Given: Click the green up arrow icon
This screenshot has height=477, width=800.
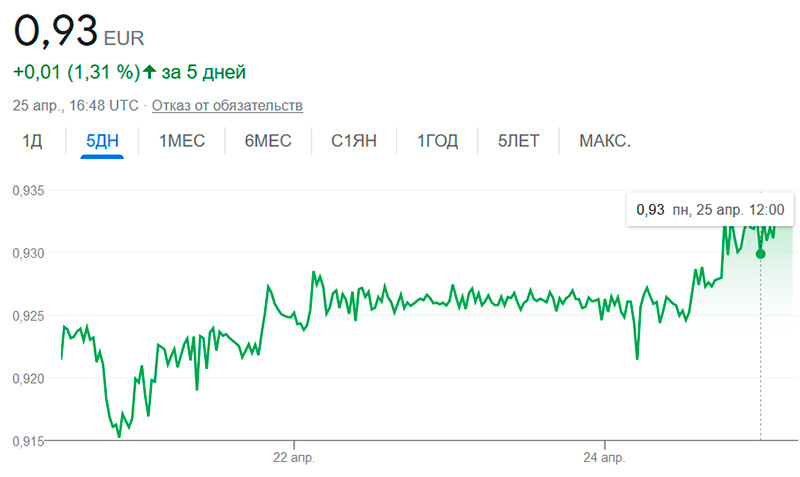Looking at the screenshot, I should pos(150,72).
